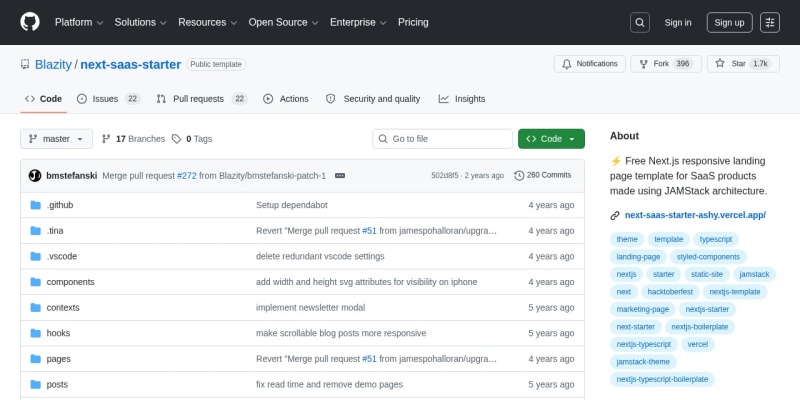Open the appearance settings icon beside Sign up
Viewport: 800px width, 400px height.
[770, 22]
